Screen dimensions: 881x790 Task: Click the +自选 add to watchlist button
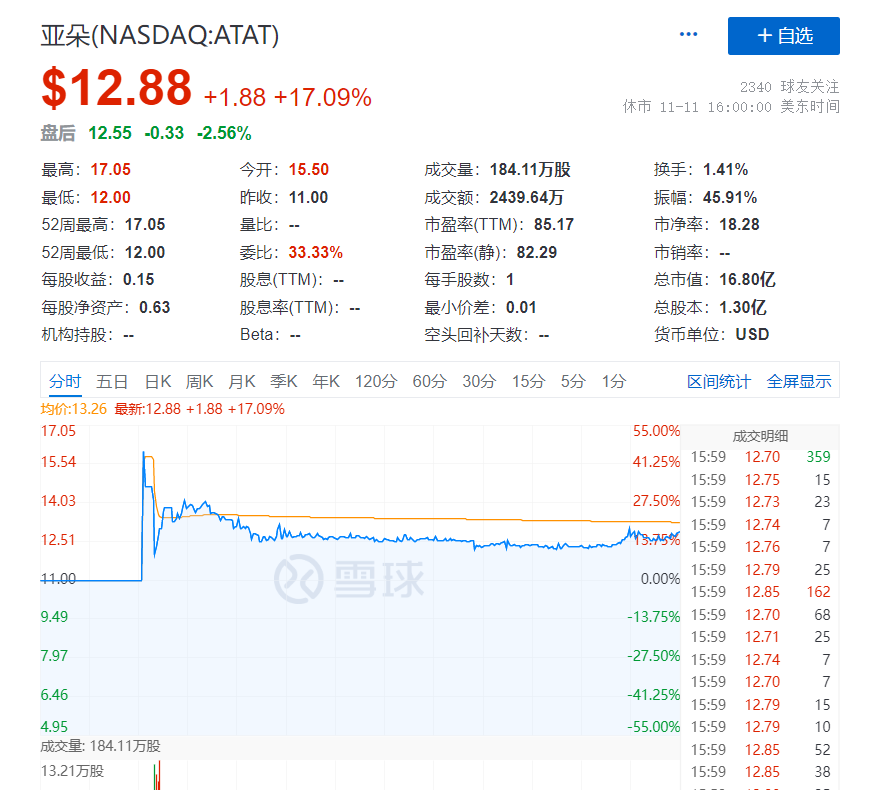tap(783, 36)
